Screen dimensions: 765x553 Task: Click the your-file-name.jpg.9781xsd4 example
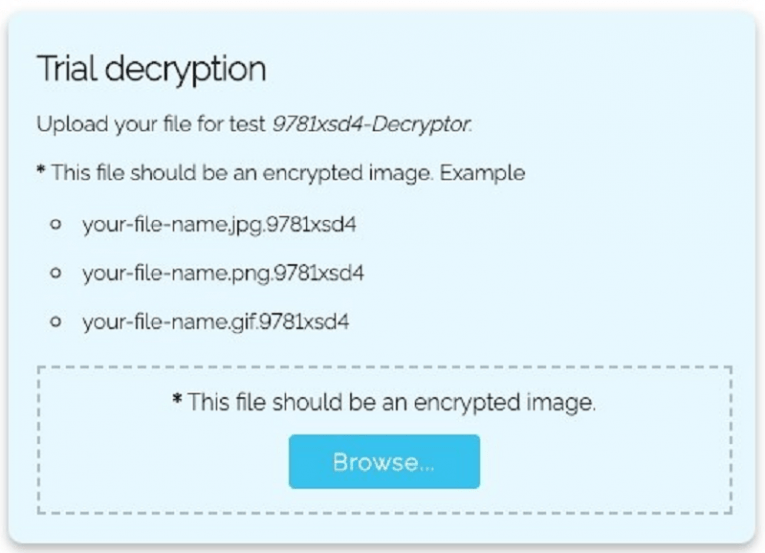219,223
